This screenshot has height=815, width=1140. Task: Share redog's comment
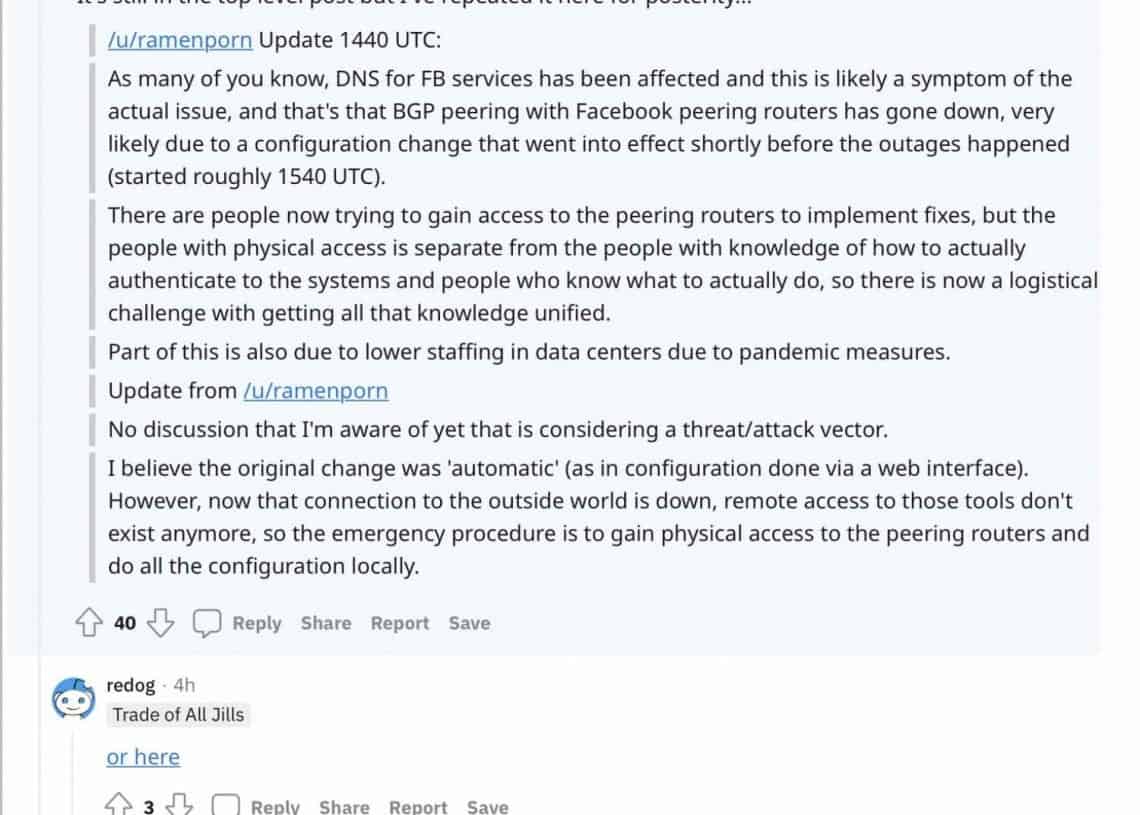tap(344, 806)
